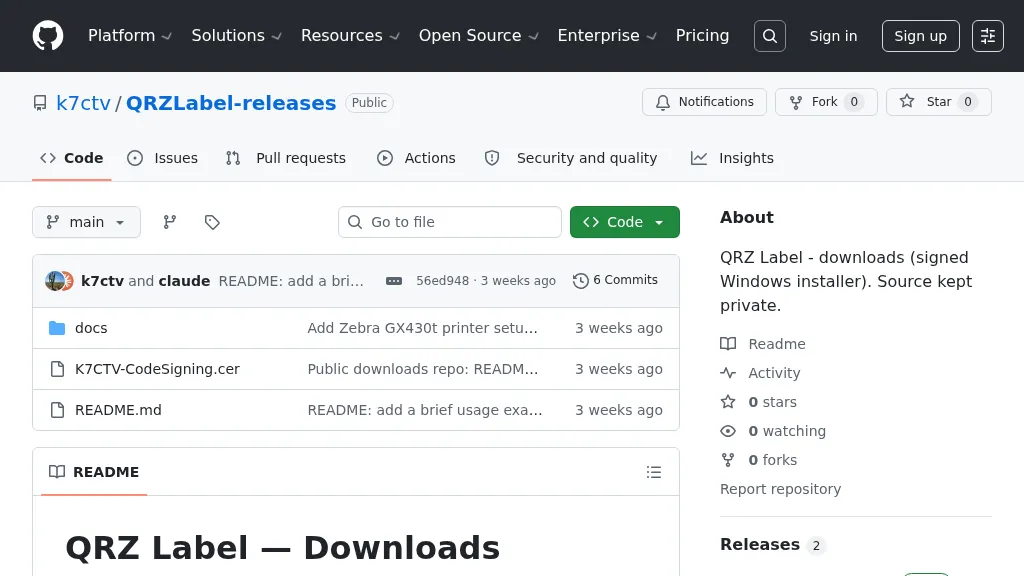This screenshot has height=576, width=1024.
Task: Switch to the Code tab
Action: pos(72,158)
